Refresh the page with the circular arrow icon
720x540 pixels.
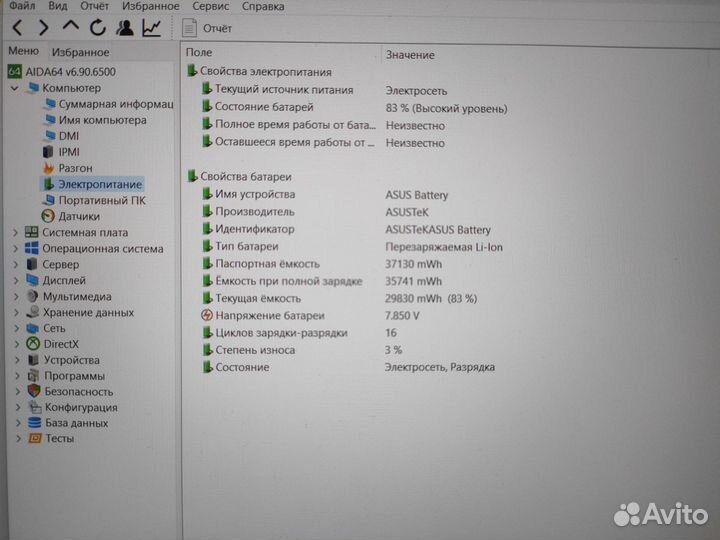(x=98, y=28)
